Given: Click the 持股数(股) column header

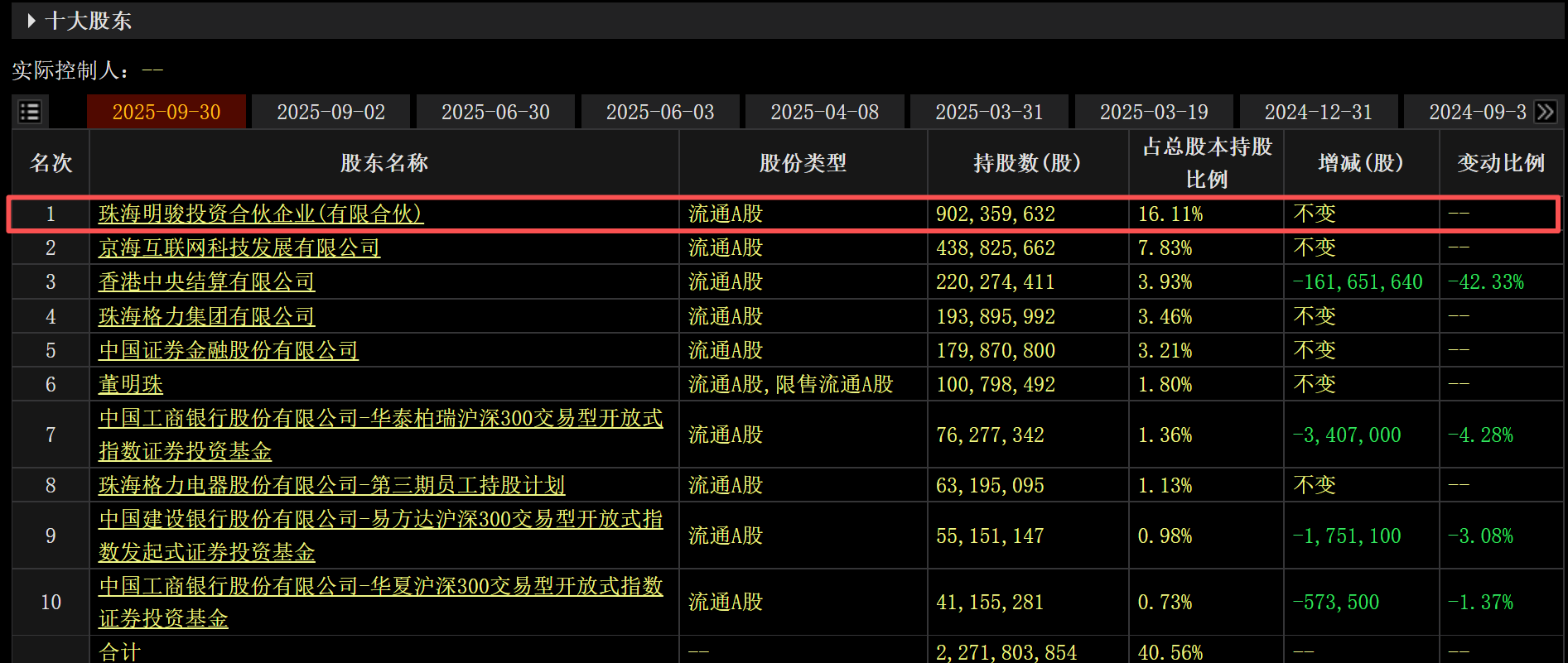Looking at the screenshot, I should 1027,163.
